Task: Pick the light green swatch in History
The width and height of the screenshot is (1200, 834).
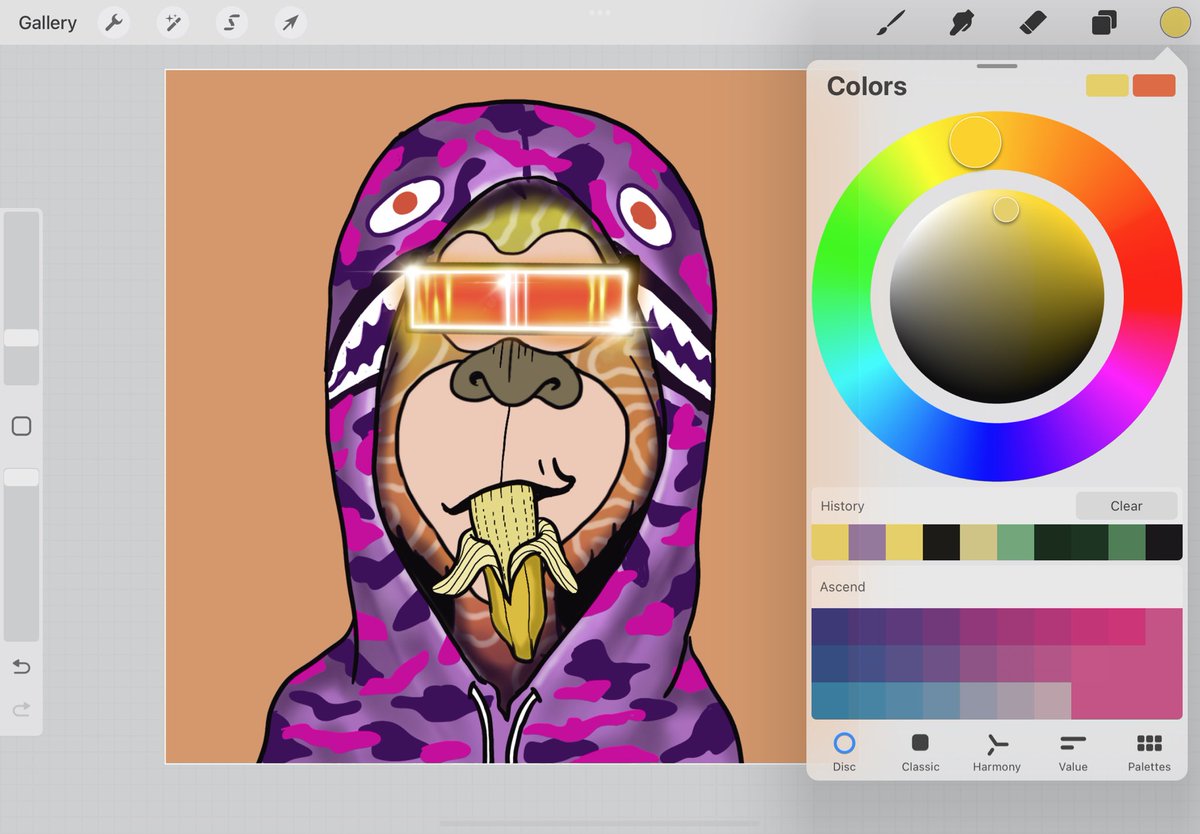Action: (1015, 542)
